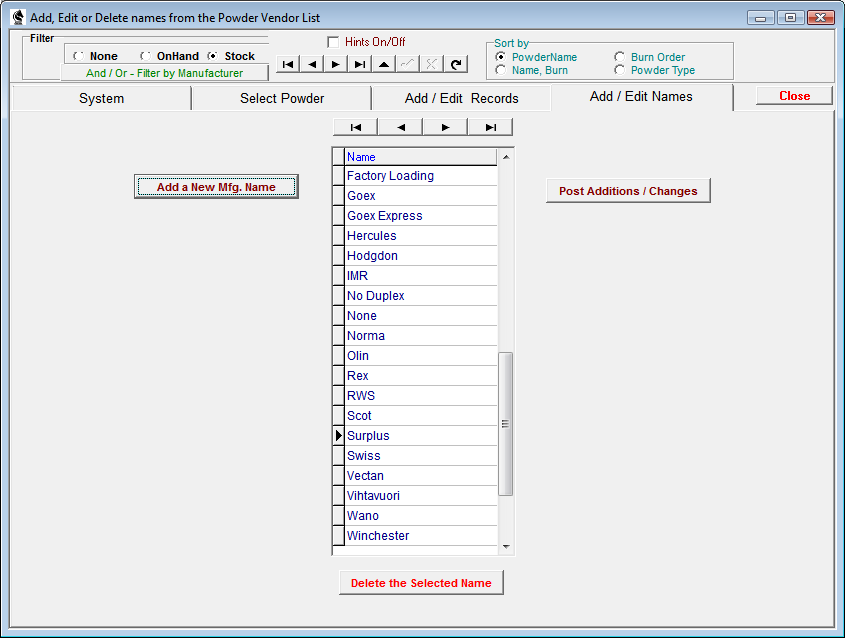Jump to last name in list navigator
Viewport: 845px width, 638px height.
pyautogui.click(x=490, y=127)
